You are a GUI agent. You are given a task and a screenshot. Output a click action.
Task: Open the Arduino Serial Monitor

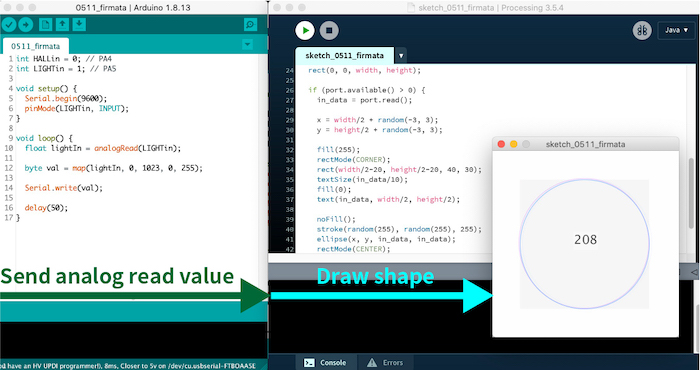(250, 25)
